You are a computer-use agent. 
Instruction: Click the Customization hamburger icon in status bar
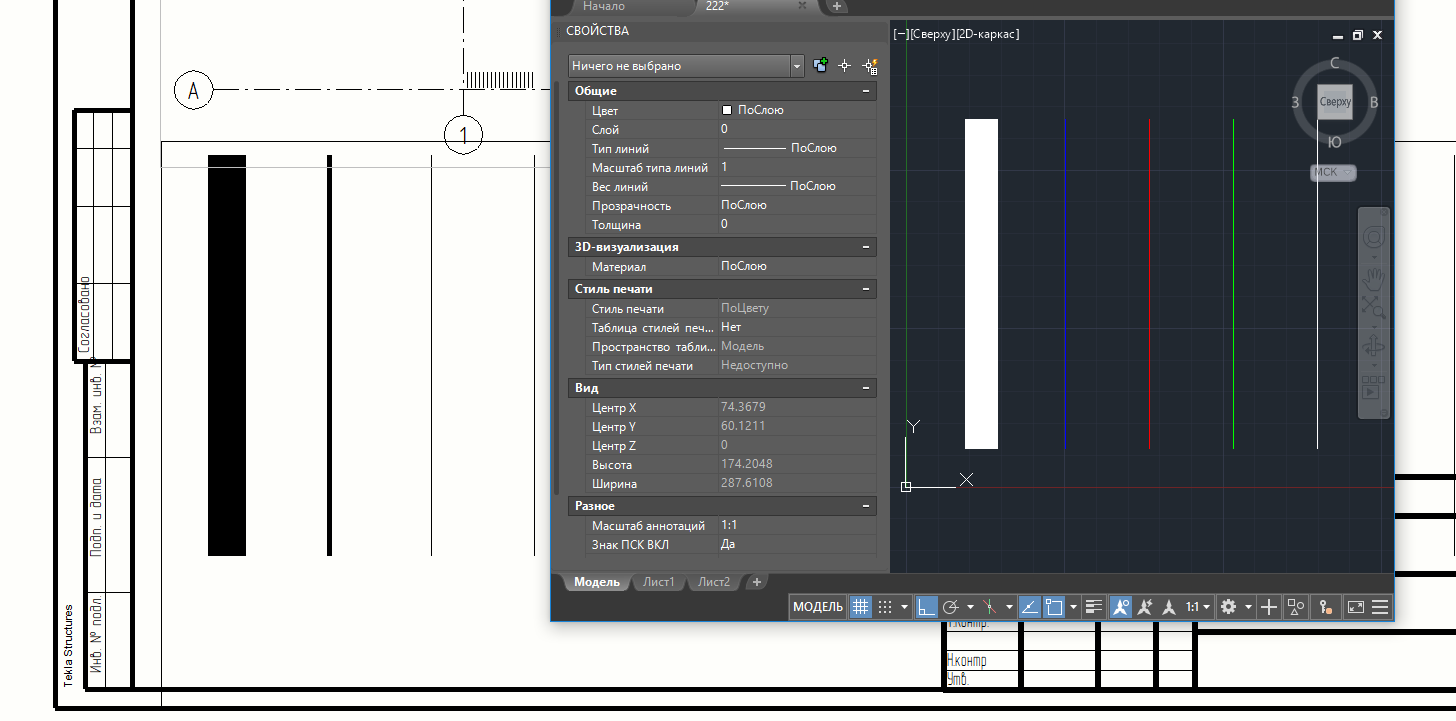(1381, 607)
